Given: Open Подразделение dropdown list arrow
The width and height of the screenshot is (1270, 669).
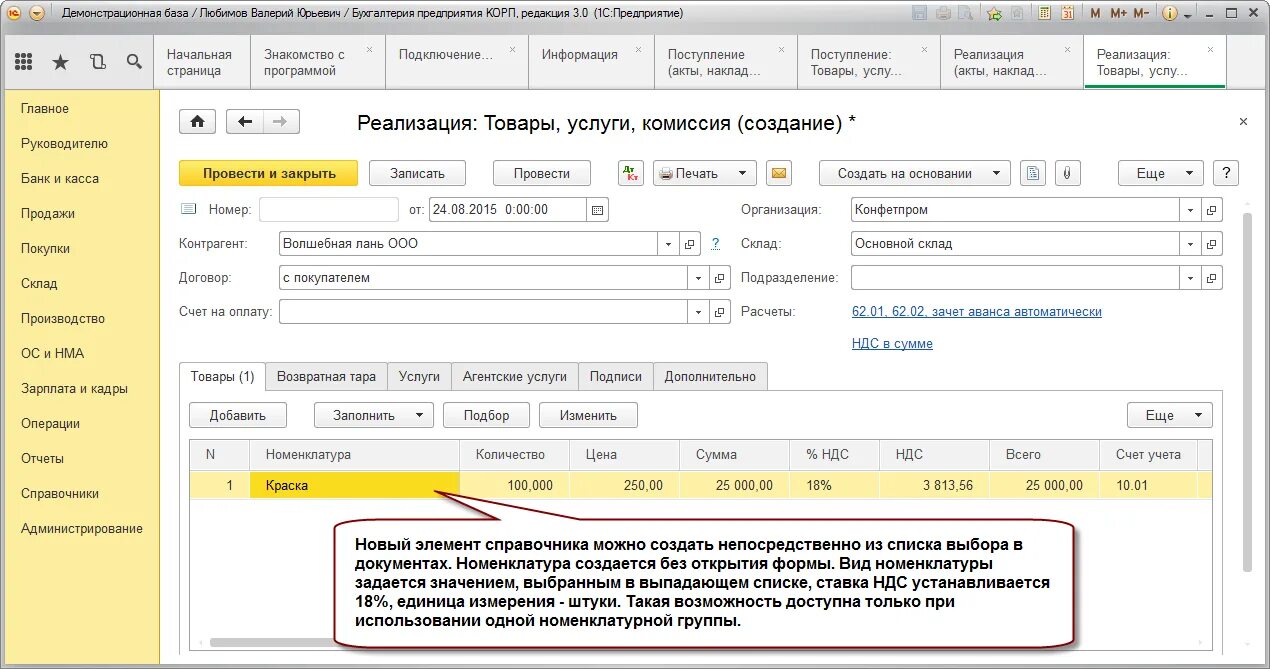Looking at the screenshot, I should pos(1190,278).
